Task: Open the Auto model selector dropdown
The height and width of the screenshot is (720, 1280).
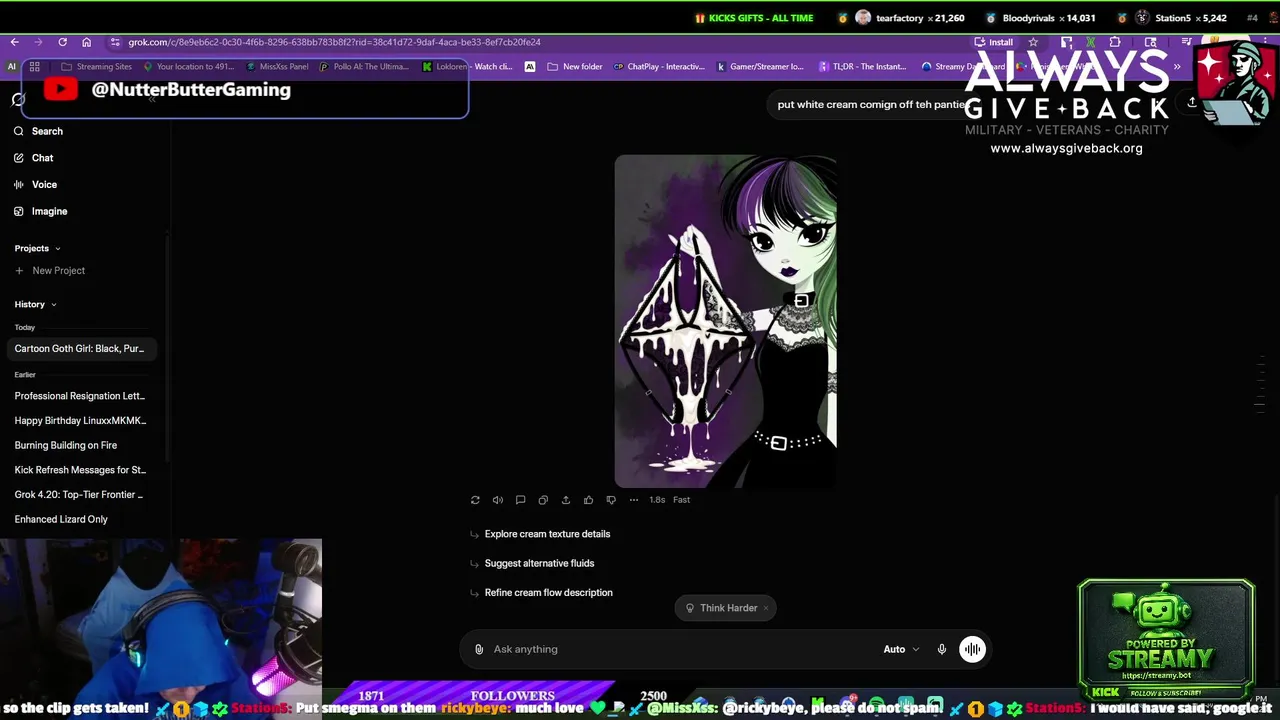Action: (901, 649)
